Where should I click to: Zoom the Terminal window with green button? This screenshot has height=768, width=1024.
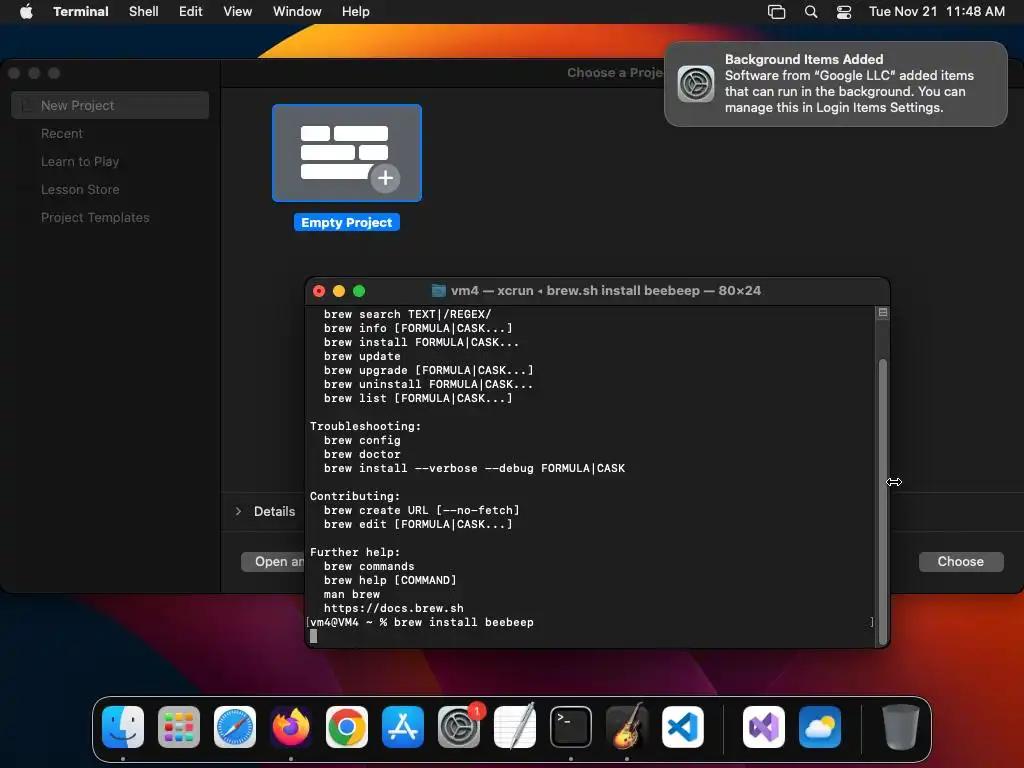tap(359, 291)
